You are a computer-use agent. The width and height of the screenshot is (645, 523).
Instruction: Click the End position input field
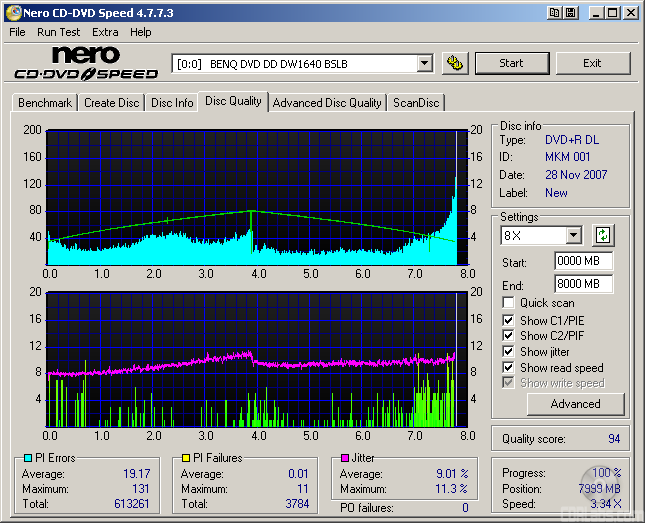(x=583, y=284)
